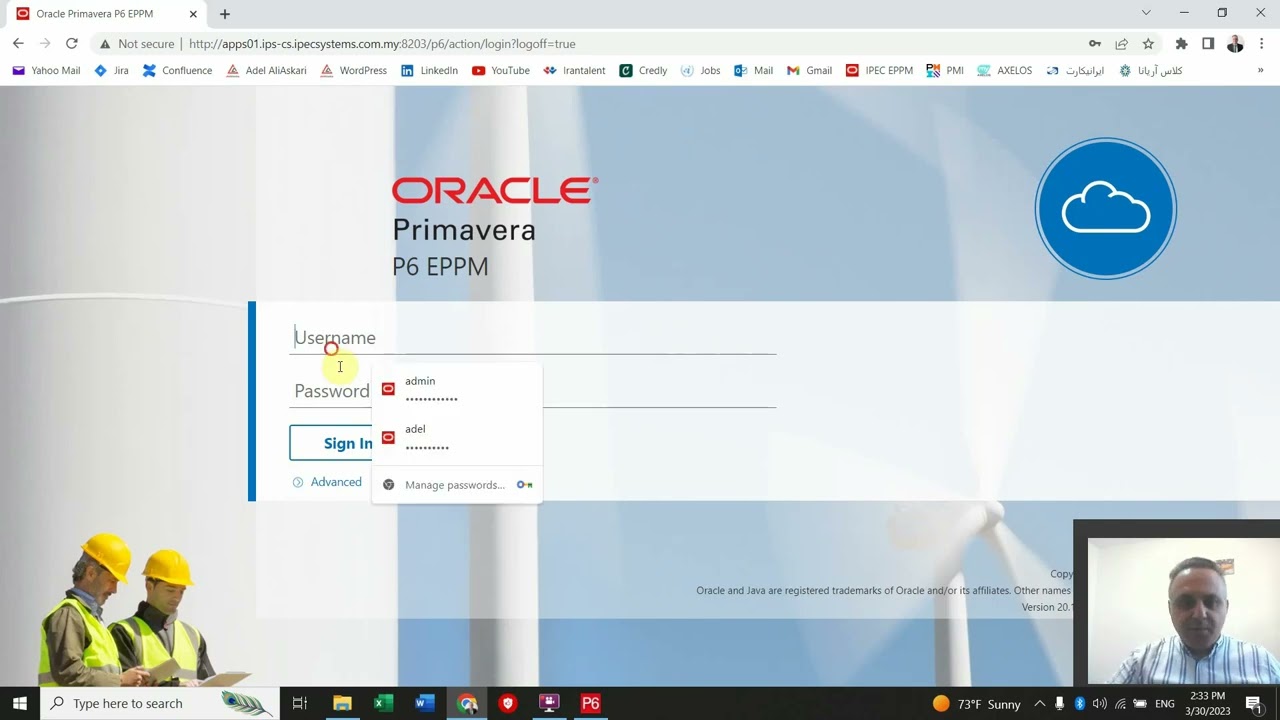The width and height of the screenshot is (1280, 720).
Task: Click the Password input field
Action: [x=533, y=391]
